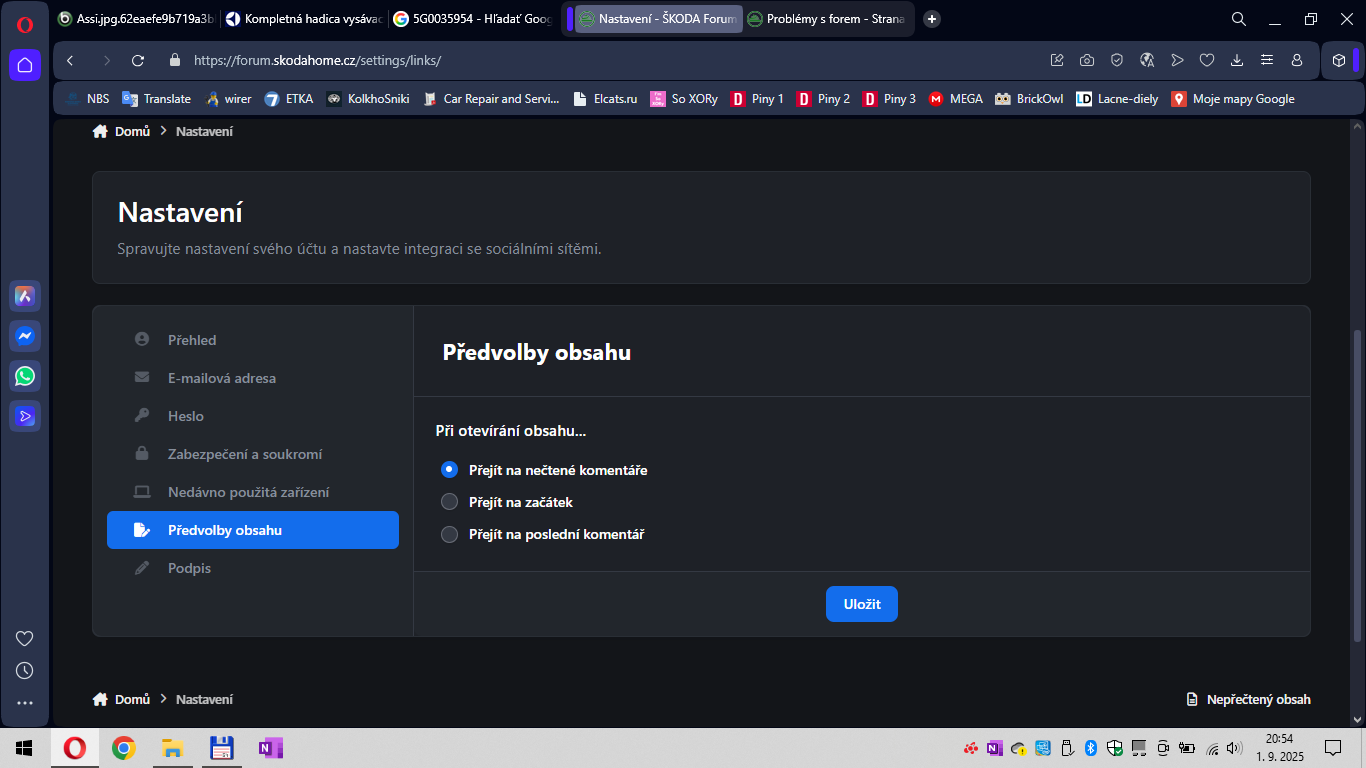Click the site padlock security icon
Viewport: 1366px width, 768px height.
[175, 60]
